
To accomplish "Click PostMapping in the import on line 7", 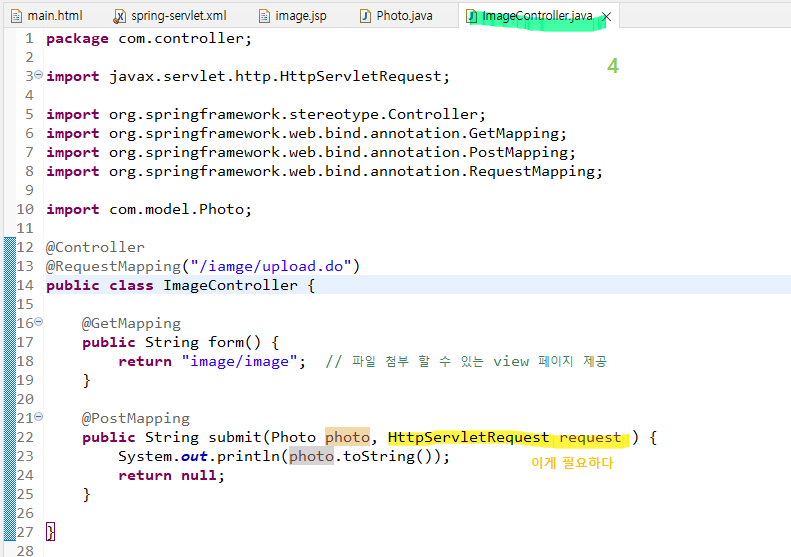I will click(518, 152).
